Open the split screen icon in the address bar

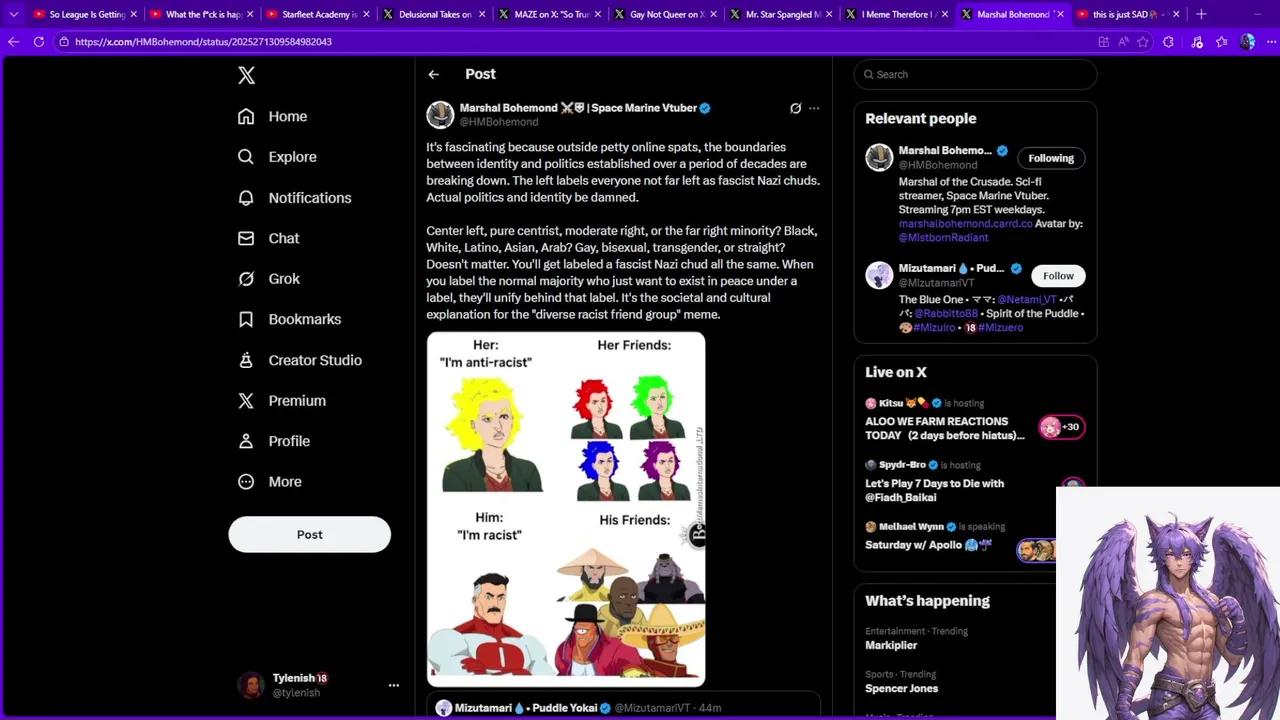(1104, 42)
